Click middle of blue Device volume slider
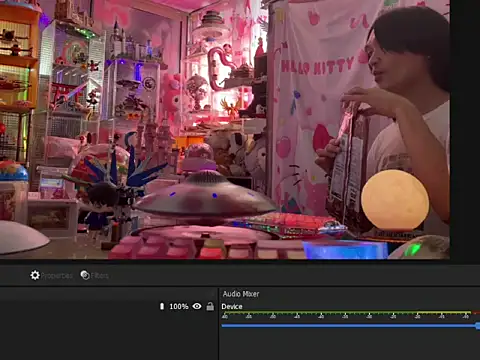The image size is (480, 360). tap(350, 325)
